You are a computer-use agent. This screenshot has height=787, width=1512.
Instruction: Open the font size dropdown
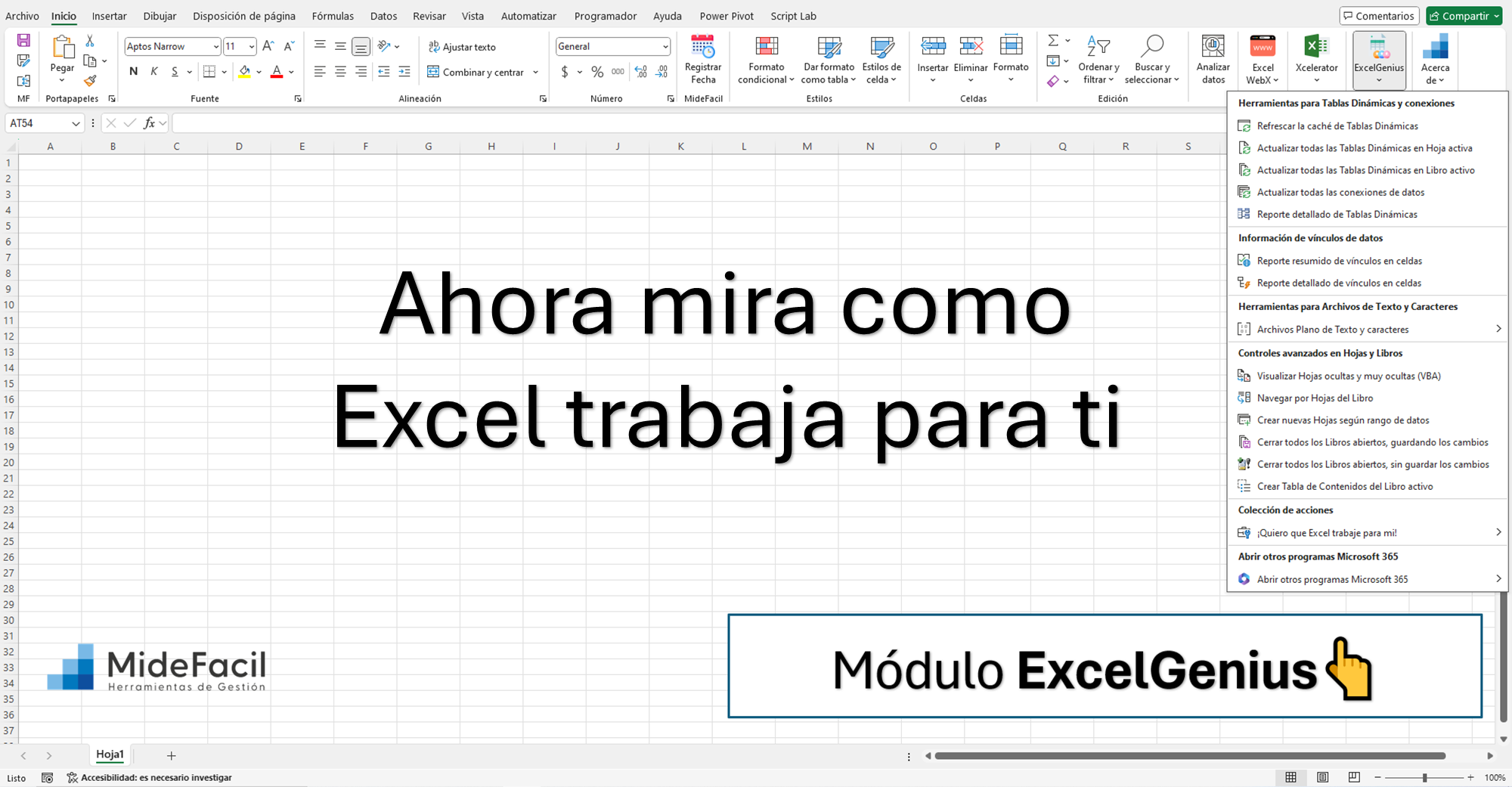pyautogui.click(x=252, y=47)
